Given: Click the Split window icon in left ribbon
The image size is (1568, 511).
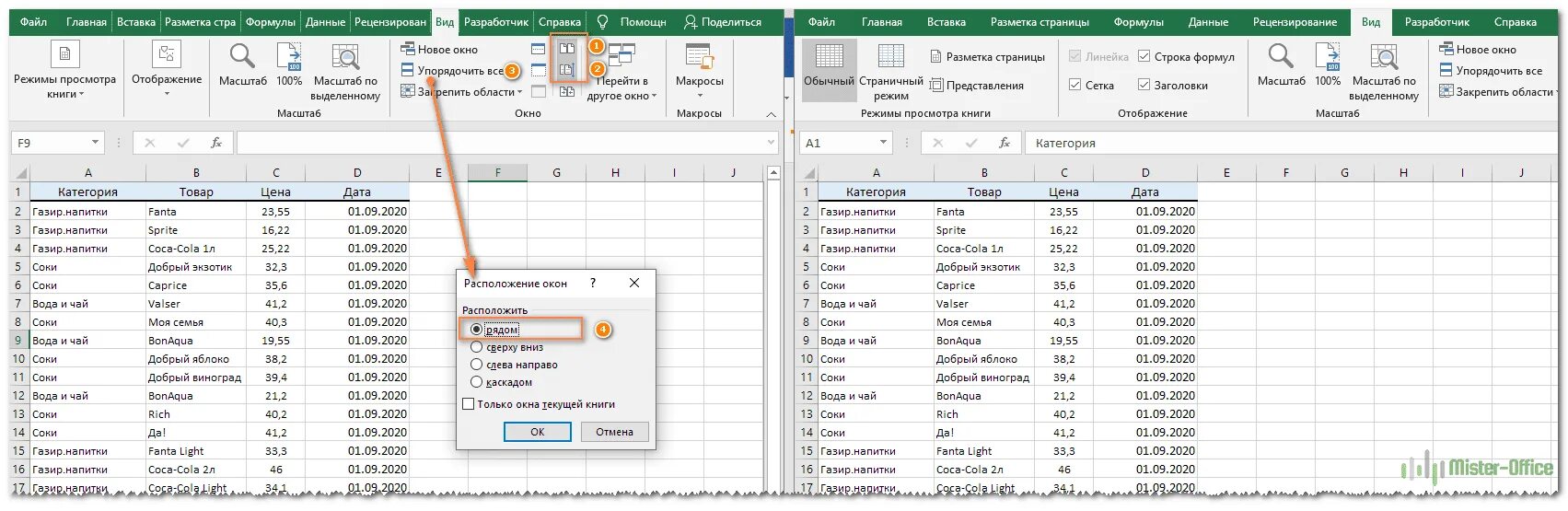Looking at the screenshot, I should pos(539,48).
